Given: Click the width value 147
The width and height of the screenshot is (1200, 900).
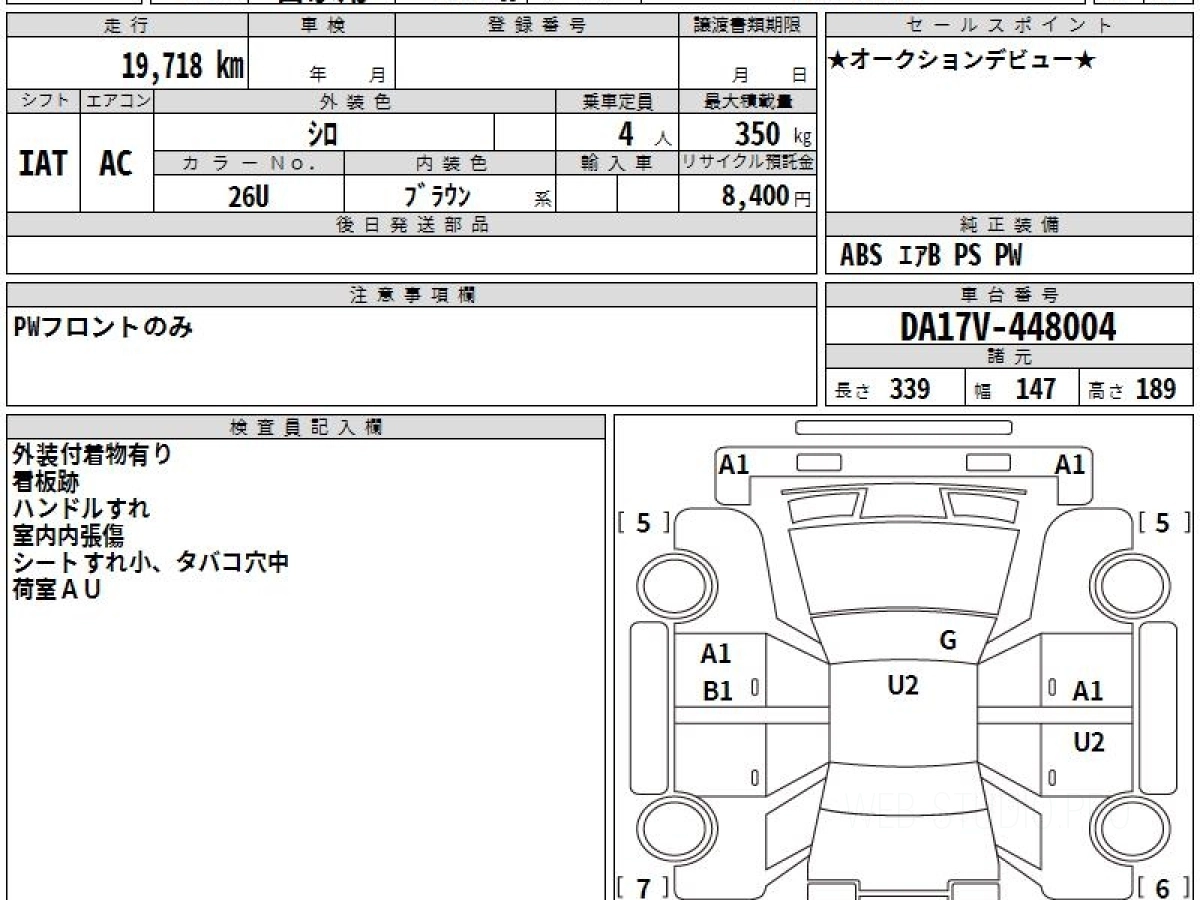Looking at the screenshot, I should (x=1035, y=389).
